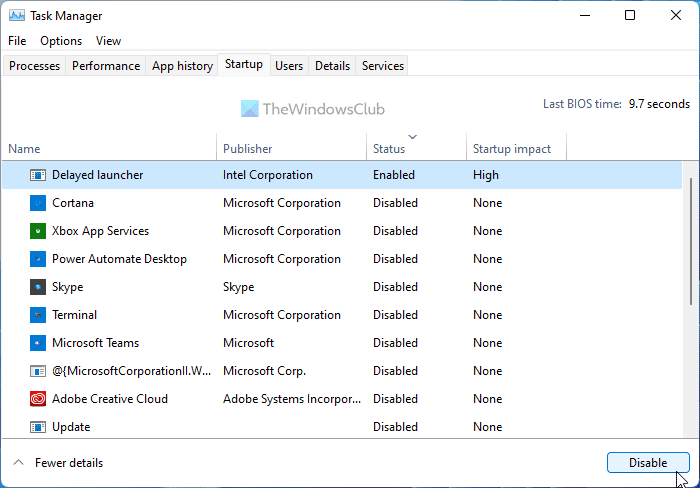This screenshot has height=488, width=700.
Task: Collapse to Fewer details
Action: (x=58, y=463)
